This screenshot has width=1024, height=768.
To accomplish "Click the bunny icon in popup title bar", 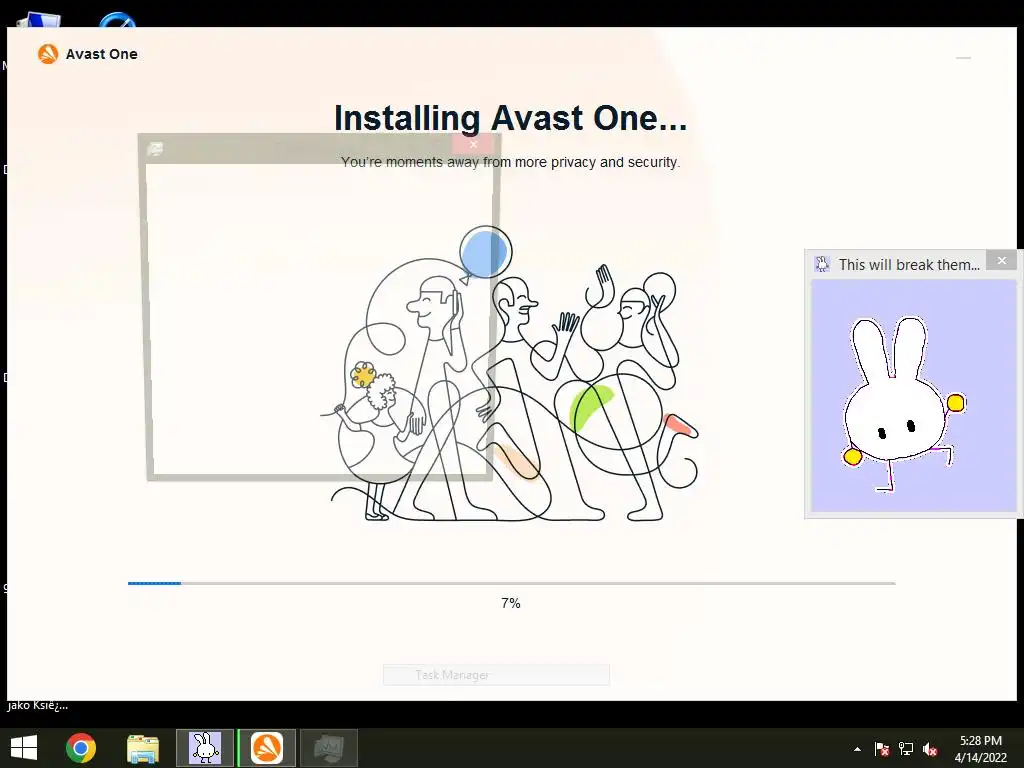I will tap(822, 264).
